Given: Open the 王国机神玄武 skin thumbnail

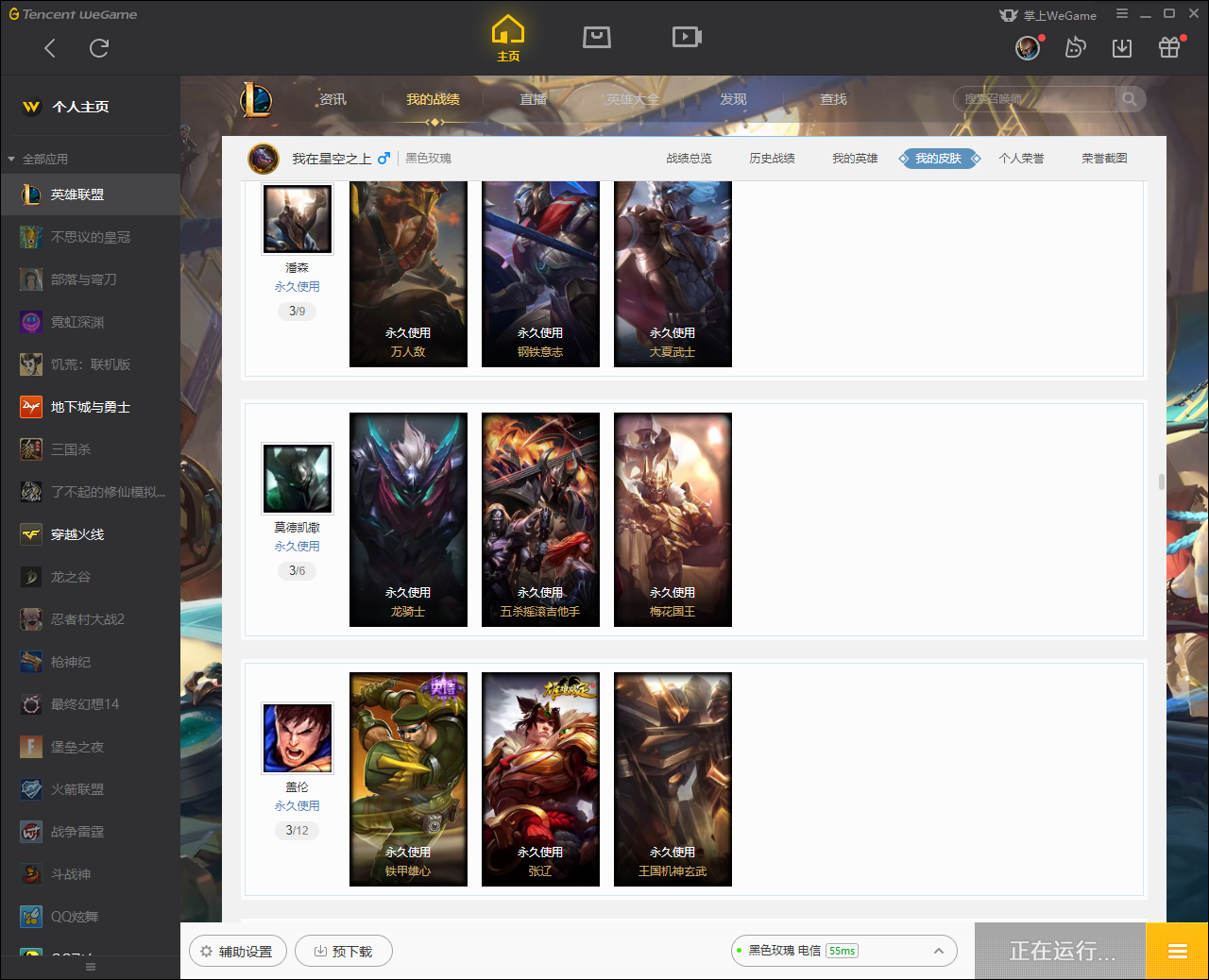Looking at the screenshot, I should (673, 779).
